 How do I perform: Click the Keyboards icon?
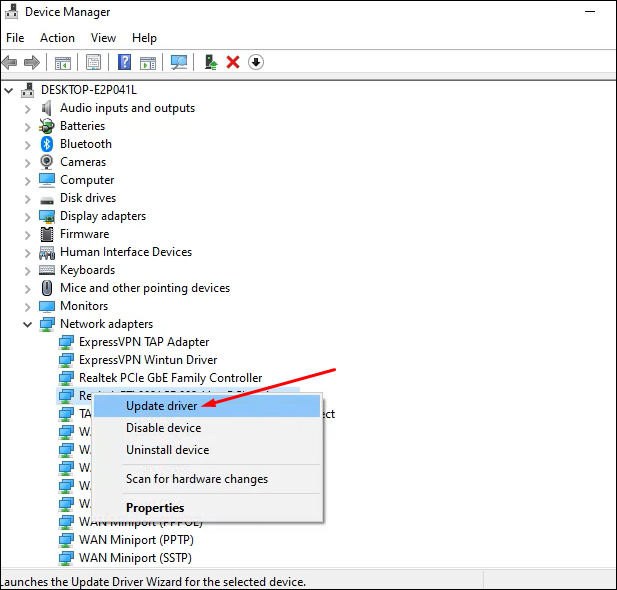point(47,270)
